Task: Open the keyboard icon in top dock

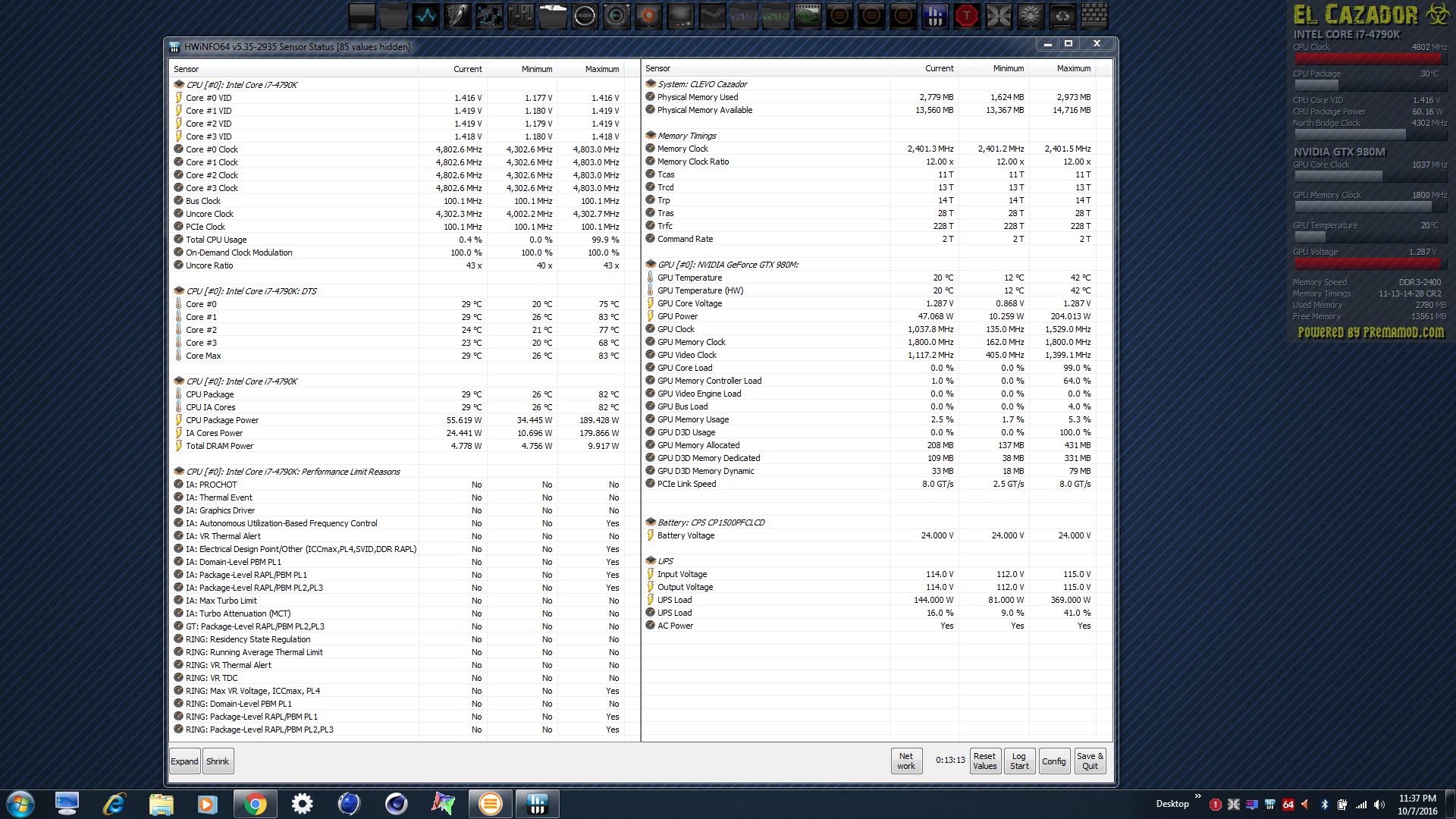Action: [x=1094, y=16]
